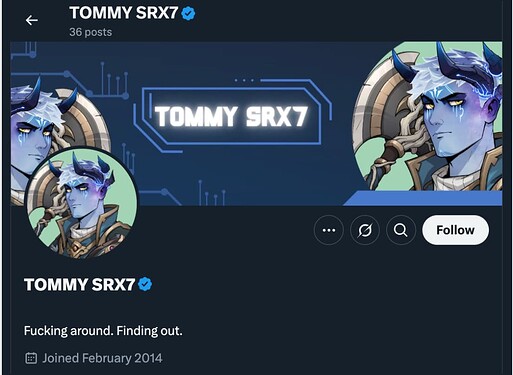Click the bio text Fucking around. Finding out.
This screenshot has width=513, height=375.
click(103, 331)
